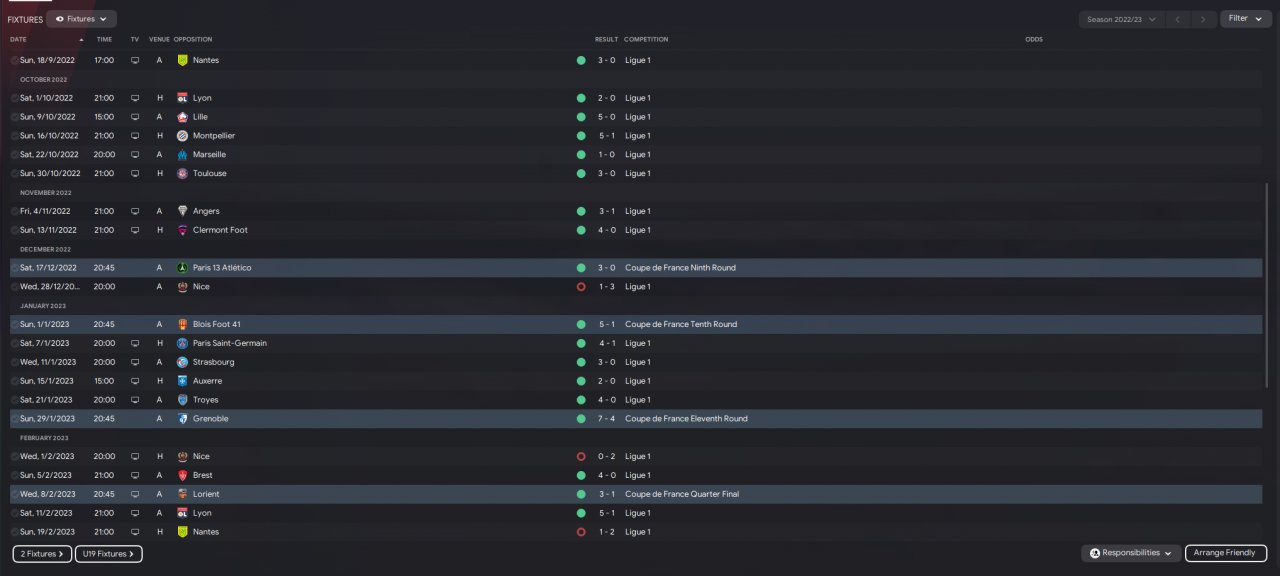1280x576 pixels.
Task: Open the U19 Fixtures link
Action: 108,553
